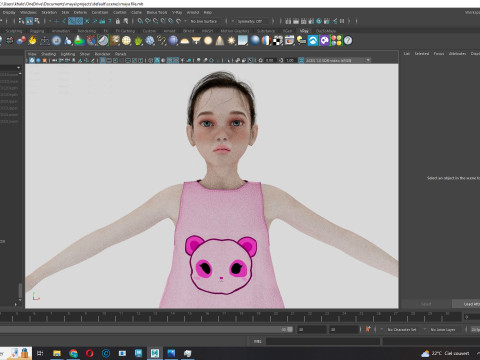Click the fire icon on the V-Ray shelf
The image size is (480, 360).
pos(32,41)
